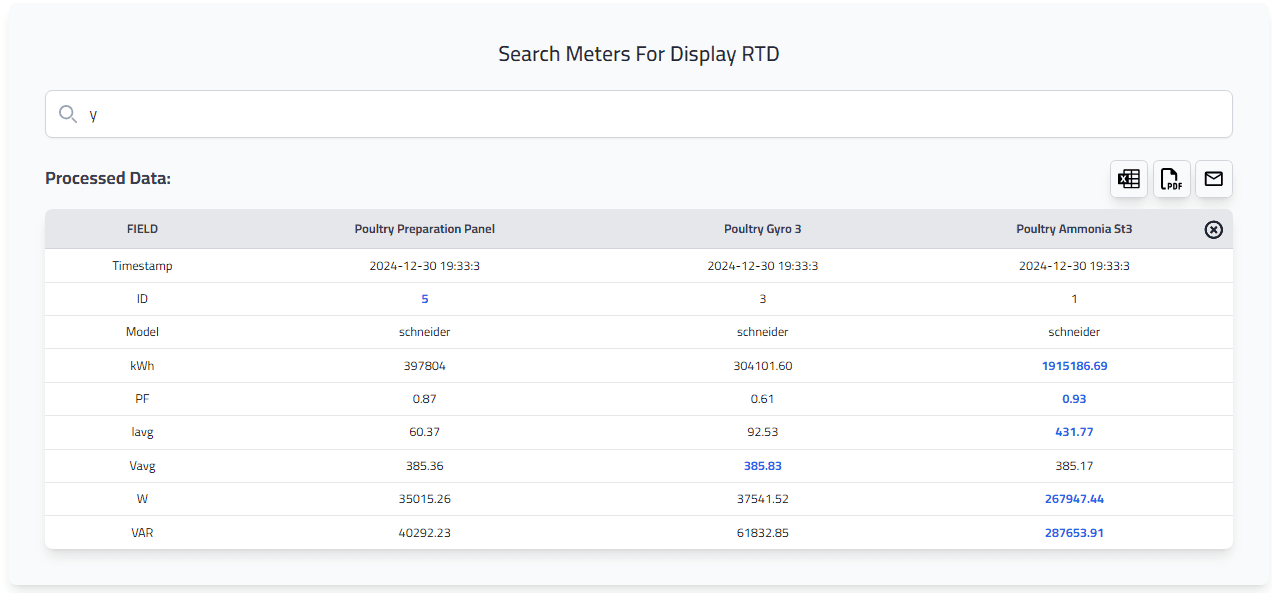Click VAR value 287653.91
Image resolution: width=1272 pixels, height=593 pixels.
click(x=1075, y=533)
